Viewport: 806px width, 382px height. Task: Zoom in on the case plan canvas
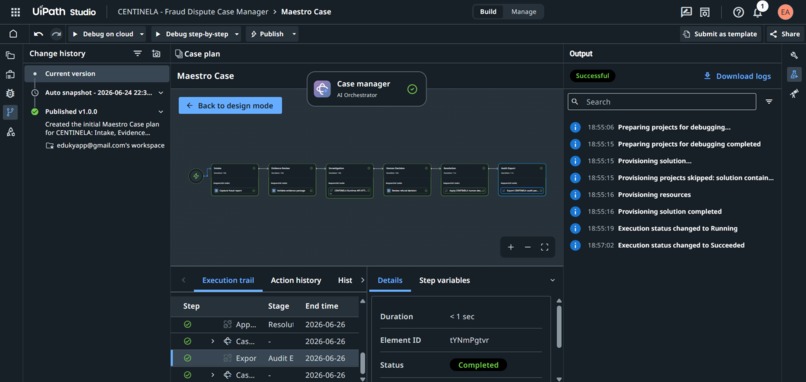pos(511,247)
